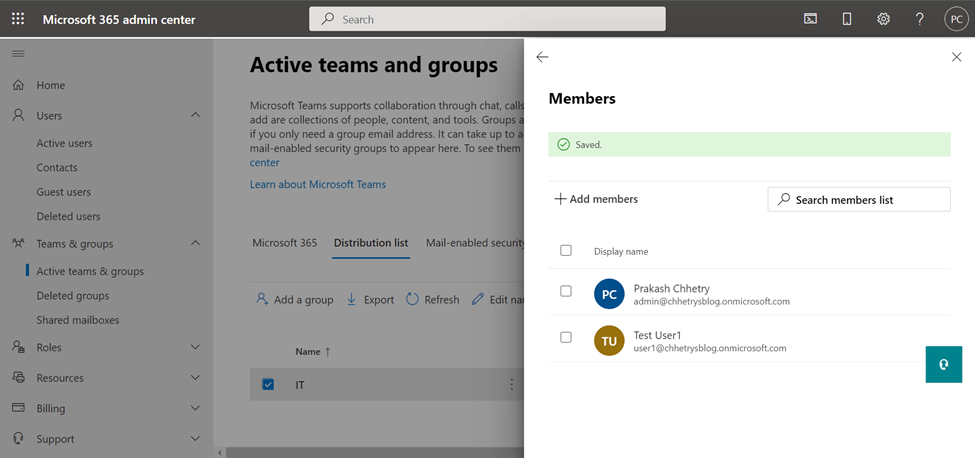The width and height of the screenshot is (975, 458).
Task: Open Deleted users in sidebar
Action: click(68, 216)
